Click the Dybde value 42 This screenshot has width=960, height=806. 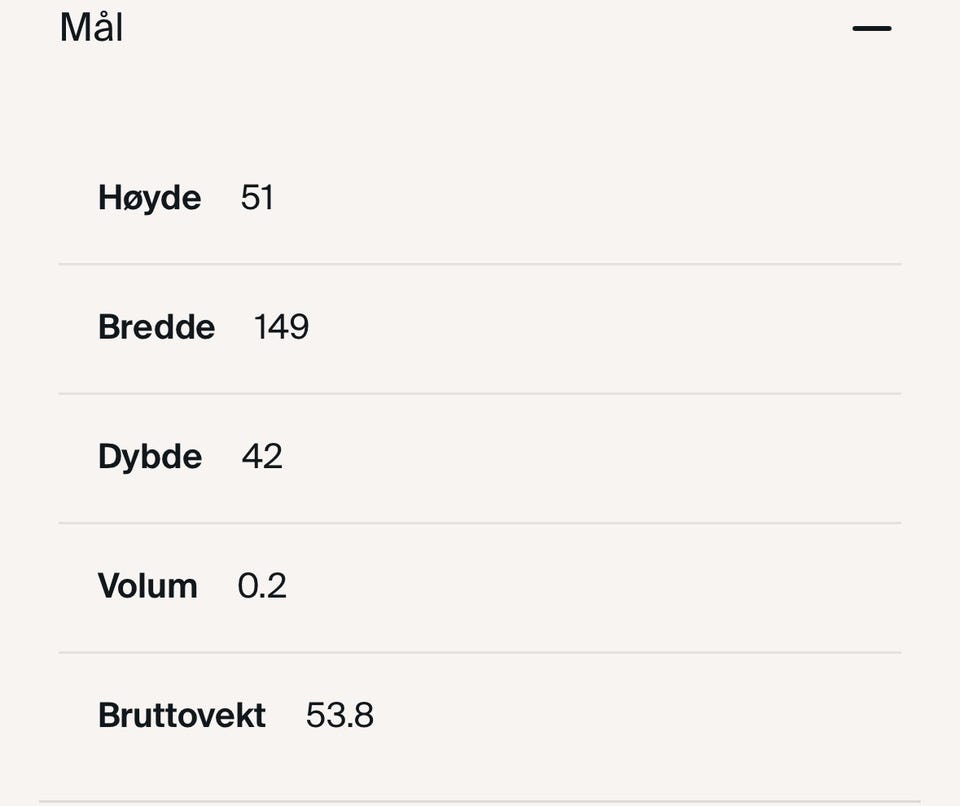point(262,456)
